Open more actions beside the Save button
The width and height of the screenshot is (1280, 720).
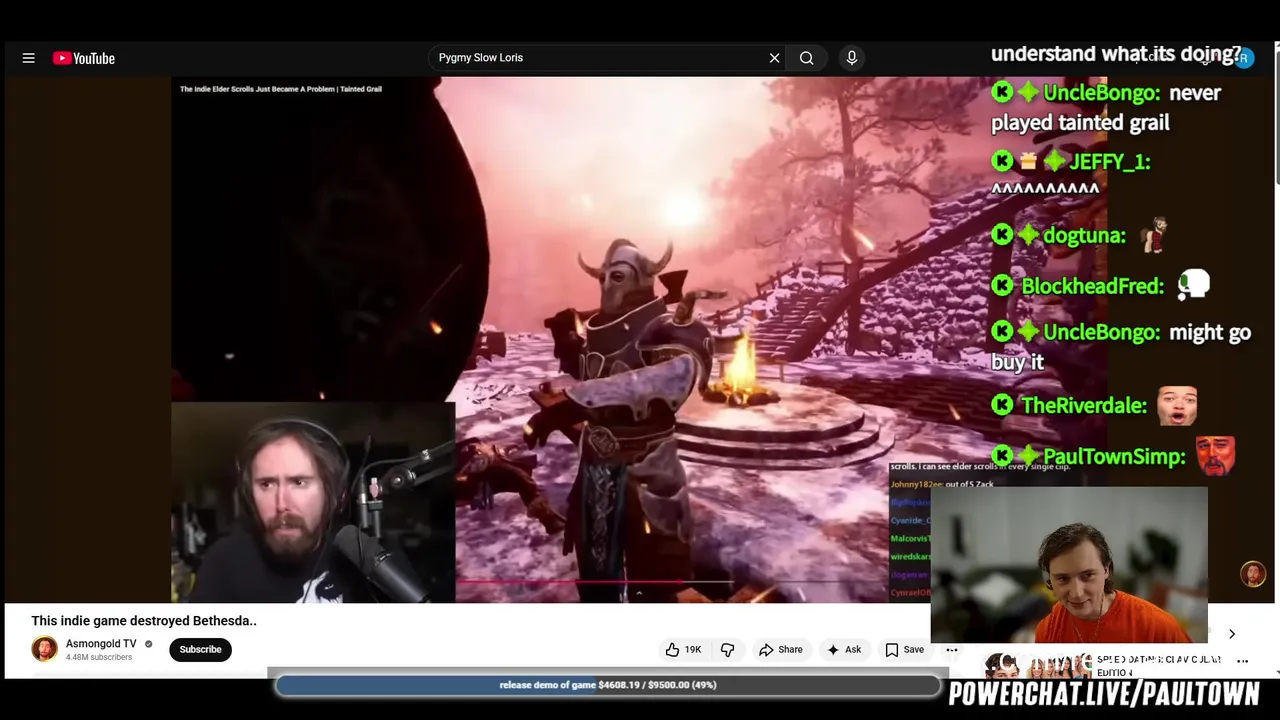click(x=952, y=650)
